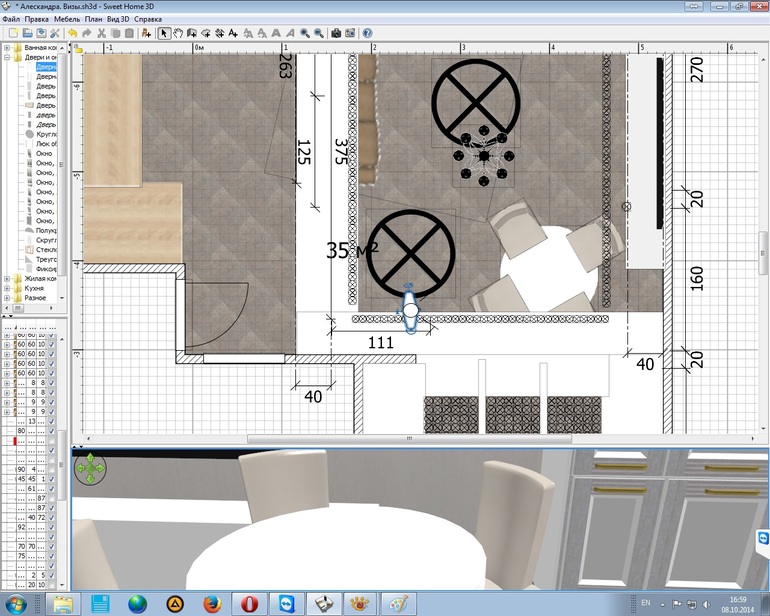Image resolution: width=770 pixels, height=616 pixels.
Task: Click the EN language indicator
Action: coord(645,603)
